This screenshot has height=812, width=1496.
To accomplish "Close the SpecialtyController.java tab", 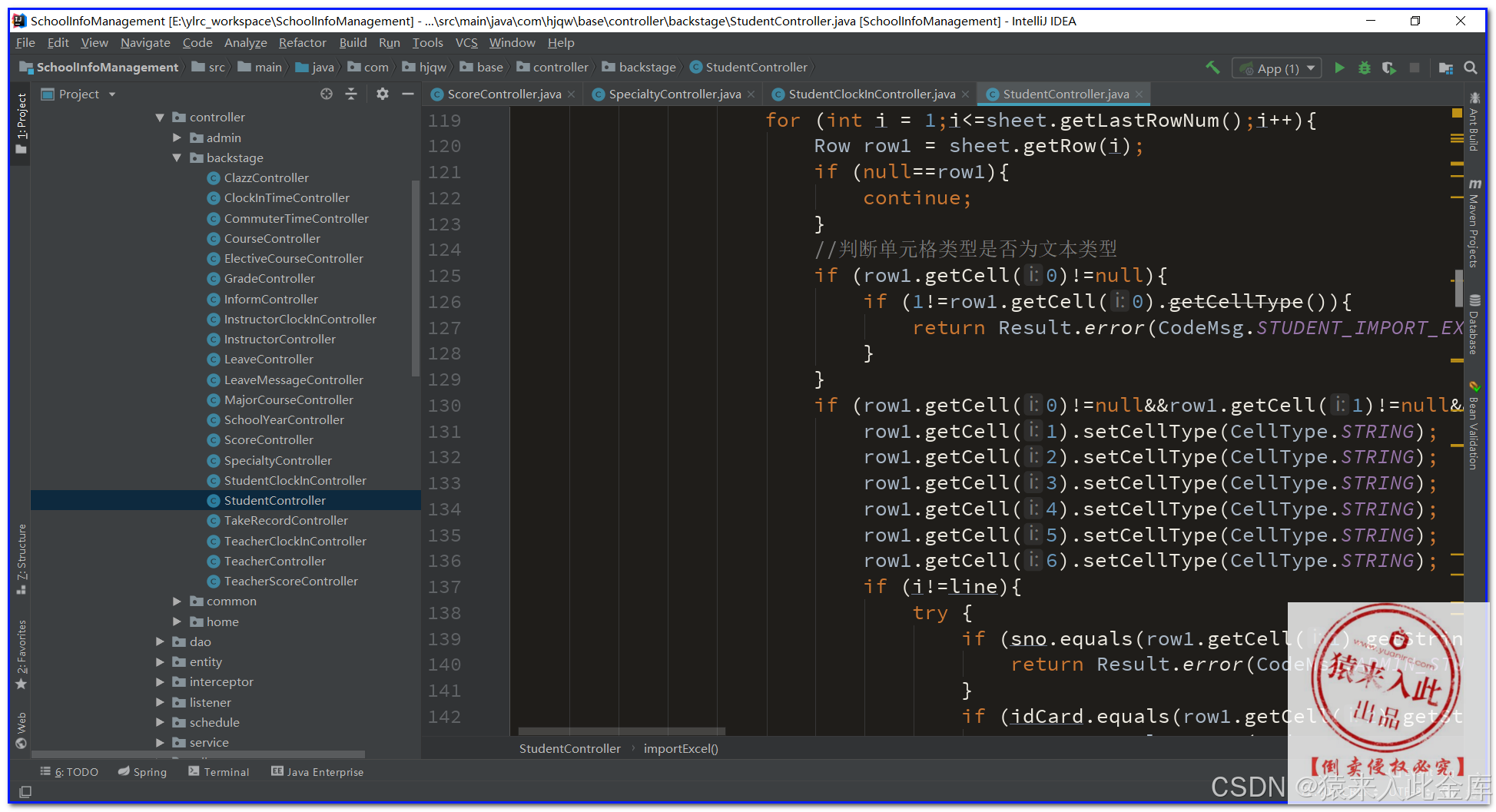I will [x=751, y=94].
